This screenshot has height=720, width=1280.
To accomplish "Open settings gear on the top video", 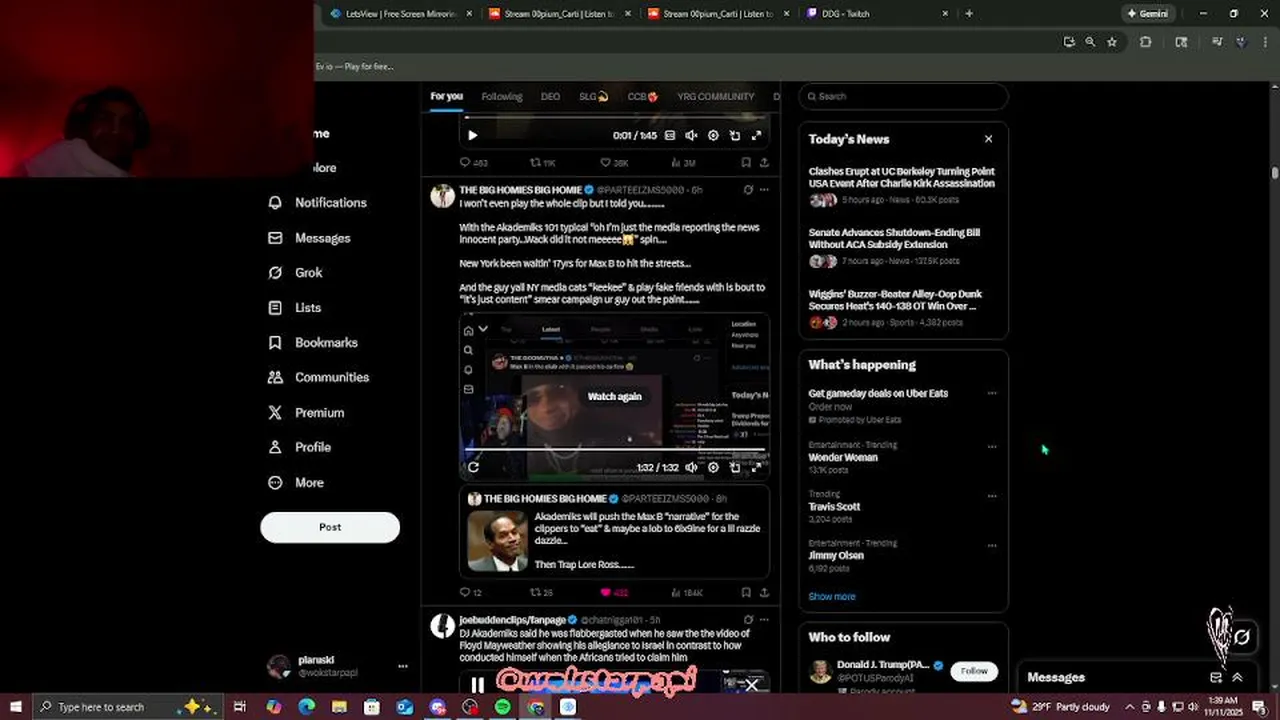I will coord(713,136).
